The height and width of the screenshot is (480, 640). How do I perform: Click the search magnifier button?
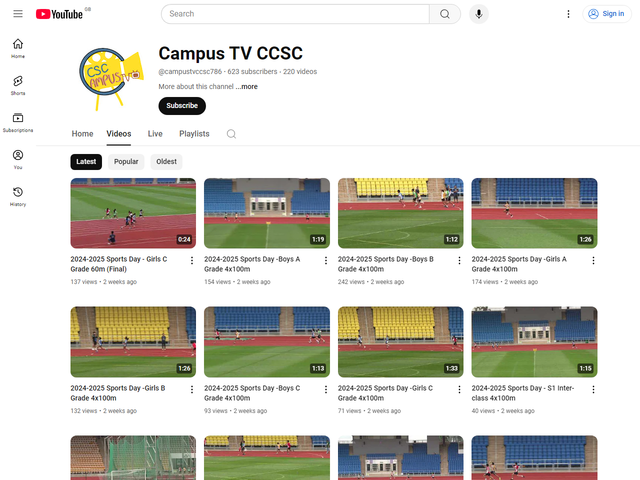[444, 14]
